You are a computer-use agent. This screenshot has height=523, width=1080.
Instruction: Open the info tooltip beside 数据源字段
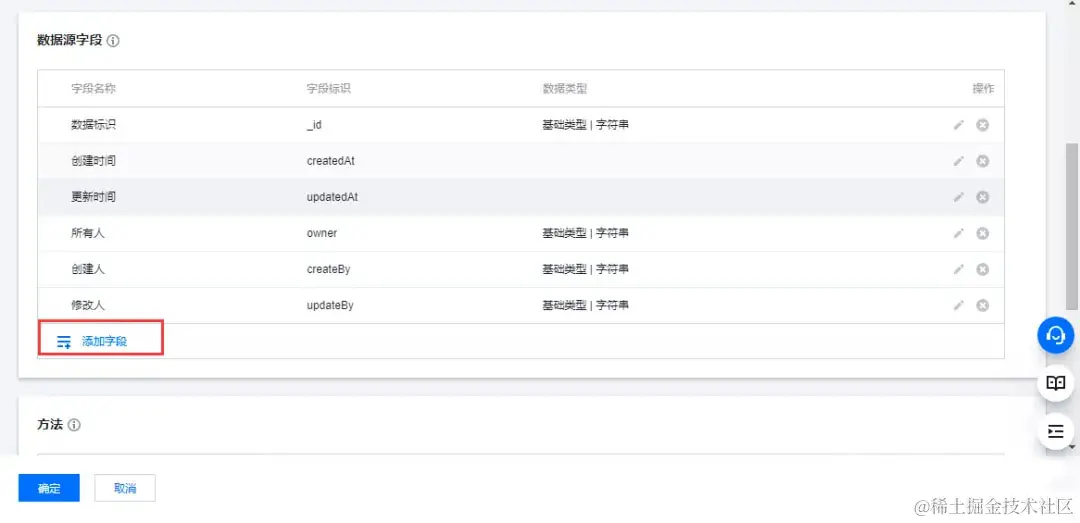point(114,41)
